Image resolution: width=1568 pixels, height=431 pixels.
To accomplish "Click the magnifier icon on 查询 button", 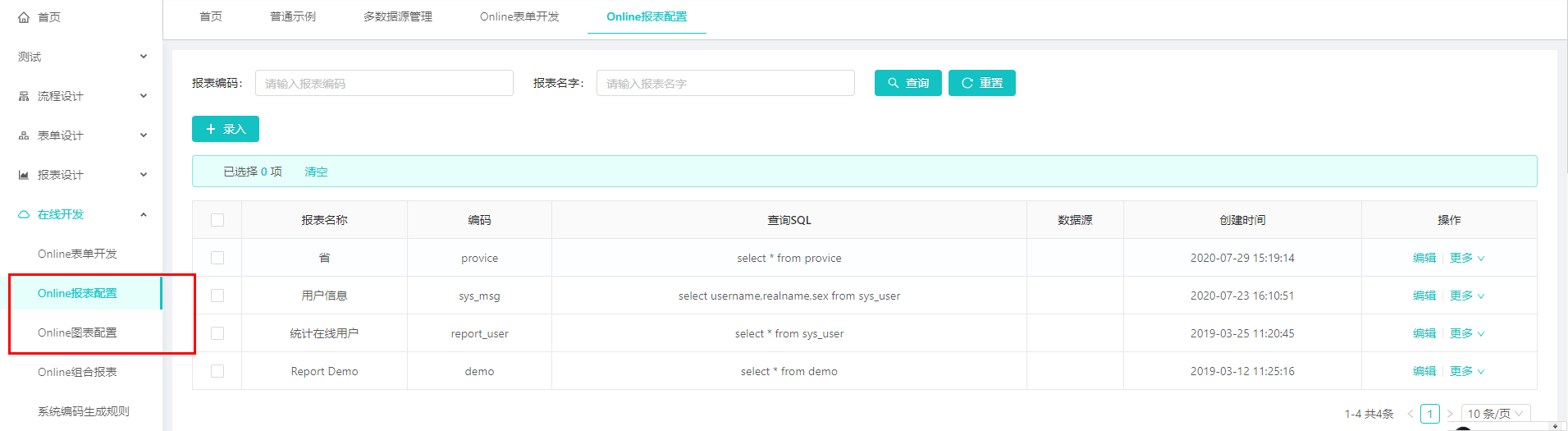I will coord(894,83).
